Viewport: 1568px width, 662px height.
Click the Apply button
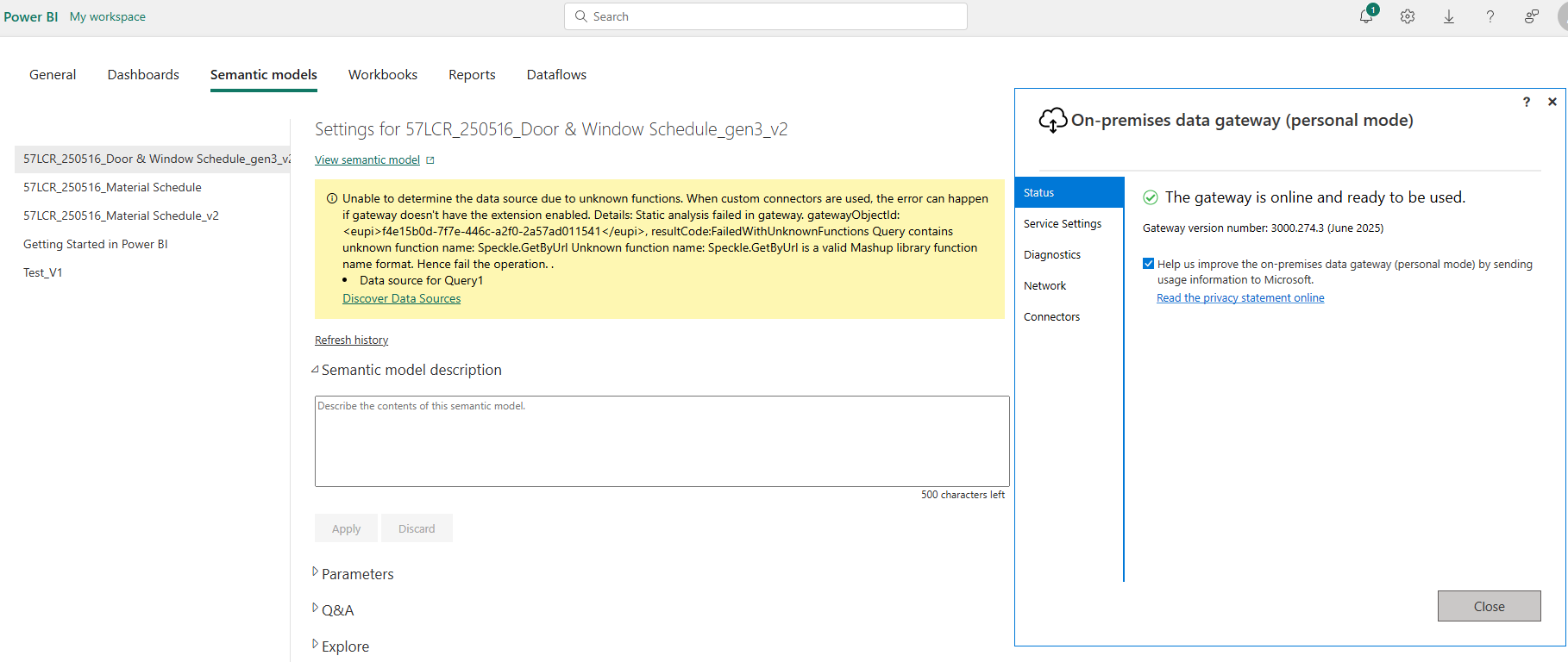(x=346, y=528)
